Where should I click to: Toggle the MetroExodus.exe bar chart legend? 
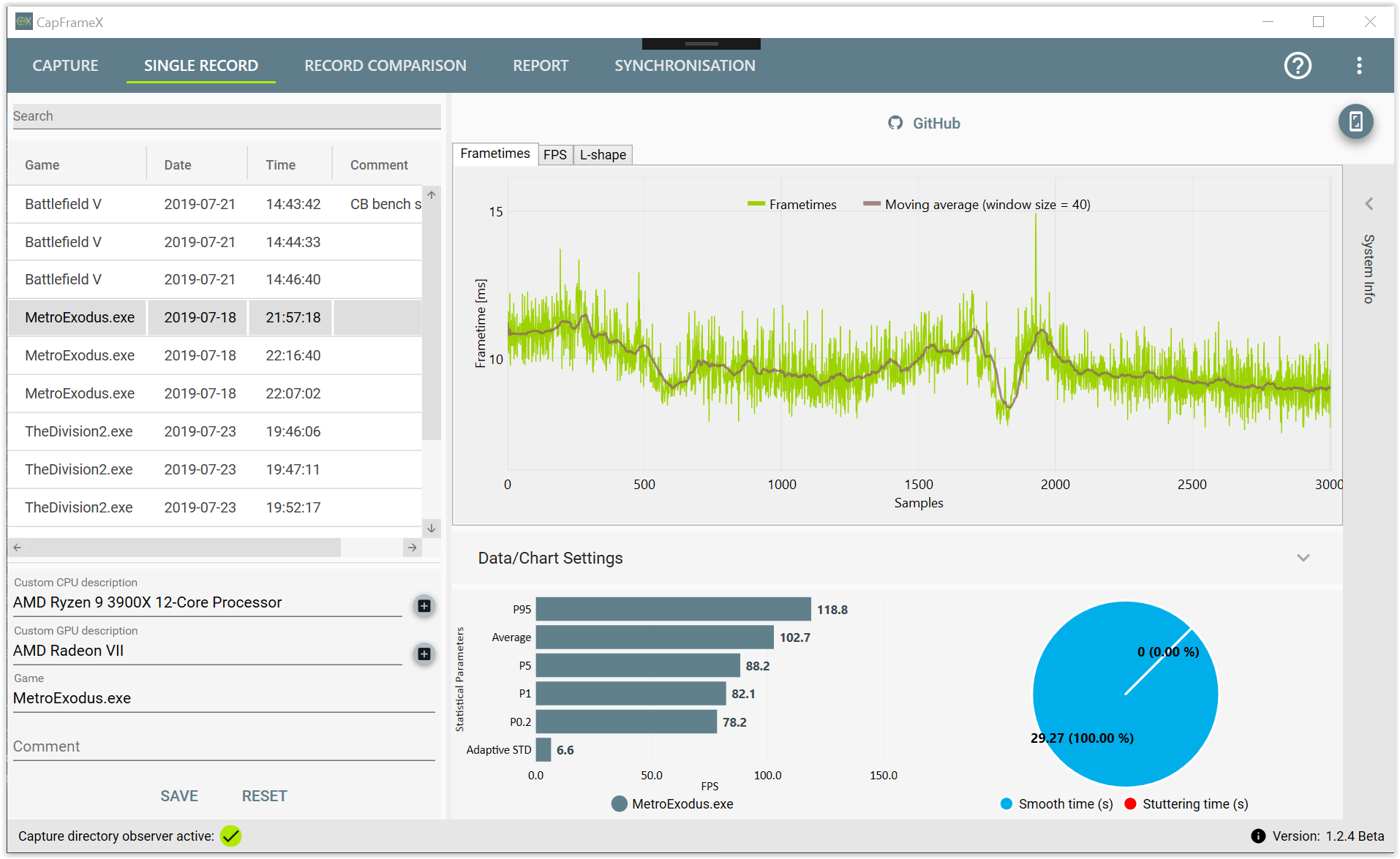[x=672, y=804]
